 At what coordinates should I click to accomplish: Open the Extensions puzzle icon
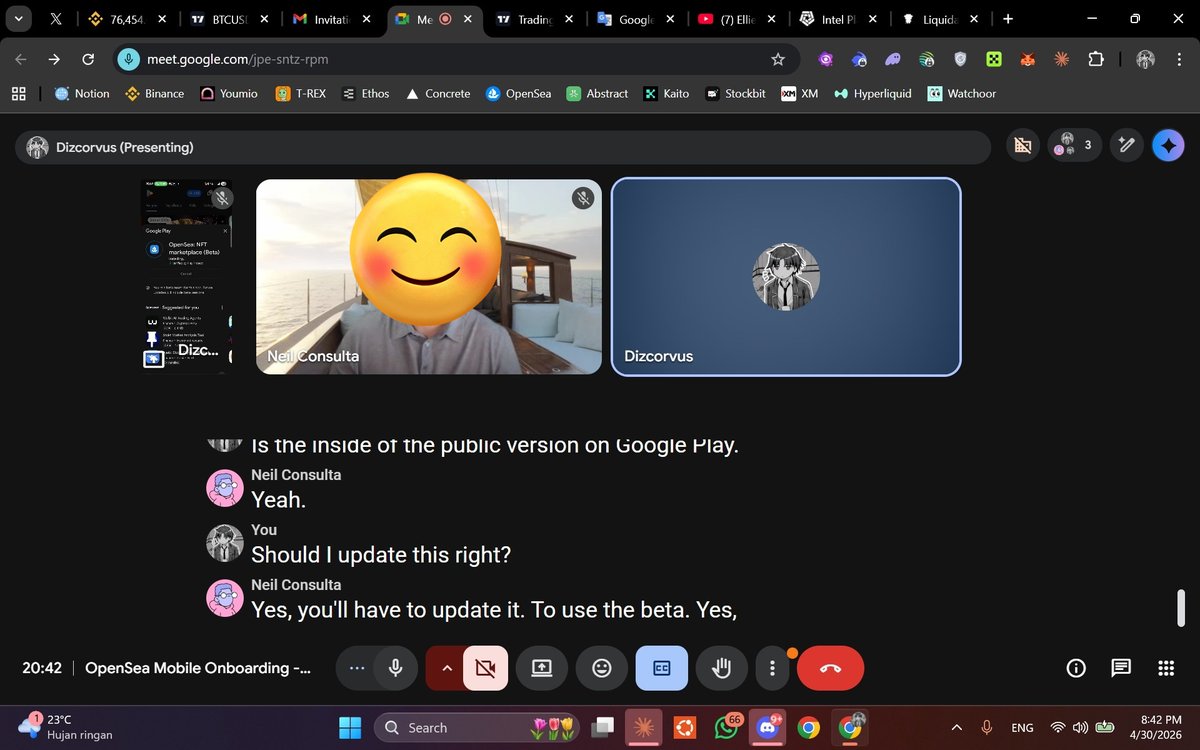pos(1095,59)
